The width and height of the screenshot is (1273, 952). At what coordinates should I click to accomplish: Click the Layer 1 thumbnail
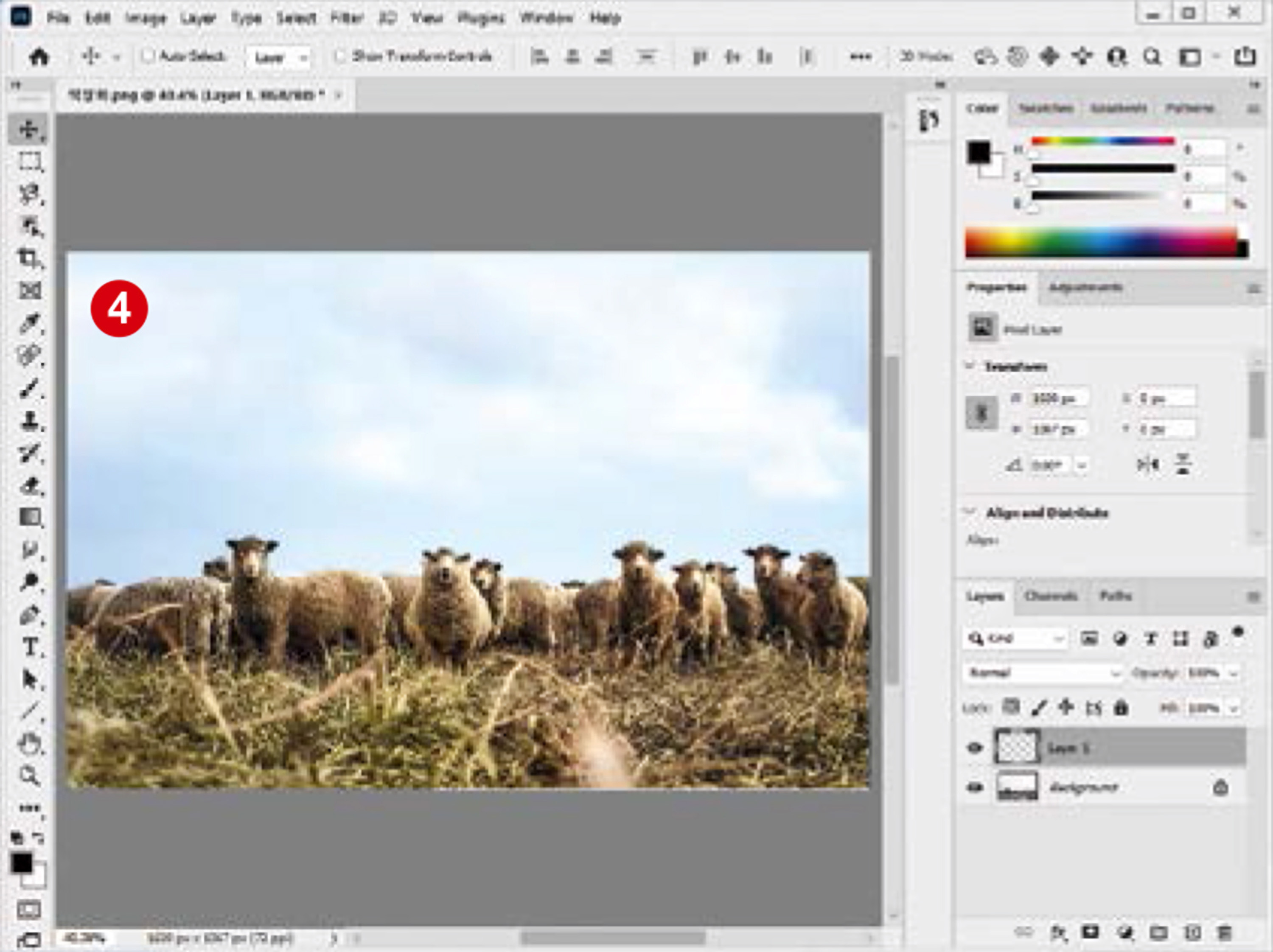1017,747
